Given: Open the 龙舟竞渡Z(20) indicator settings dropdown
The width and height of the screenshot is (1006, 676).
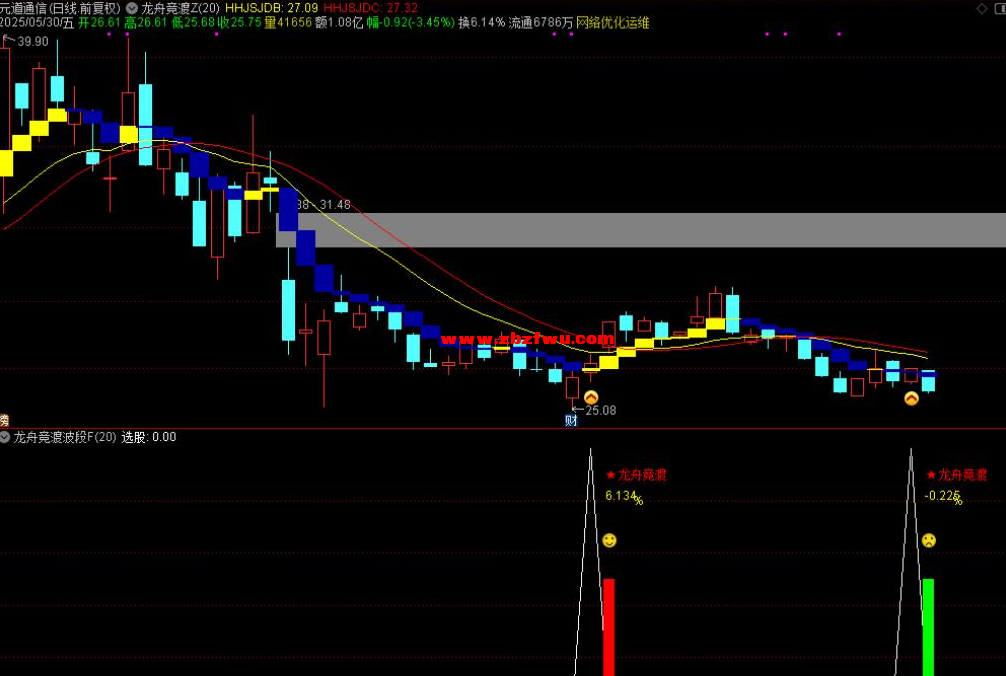Looking at the screenshot, I should [x=132, y=8].
